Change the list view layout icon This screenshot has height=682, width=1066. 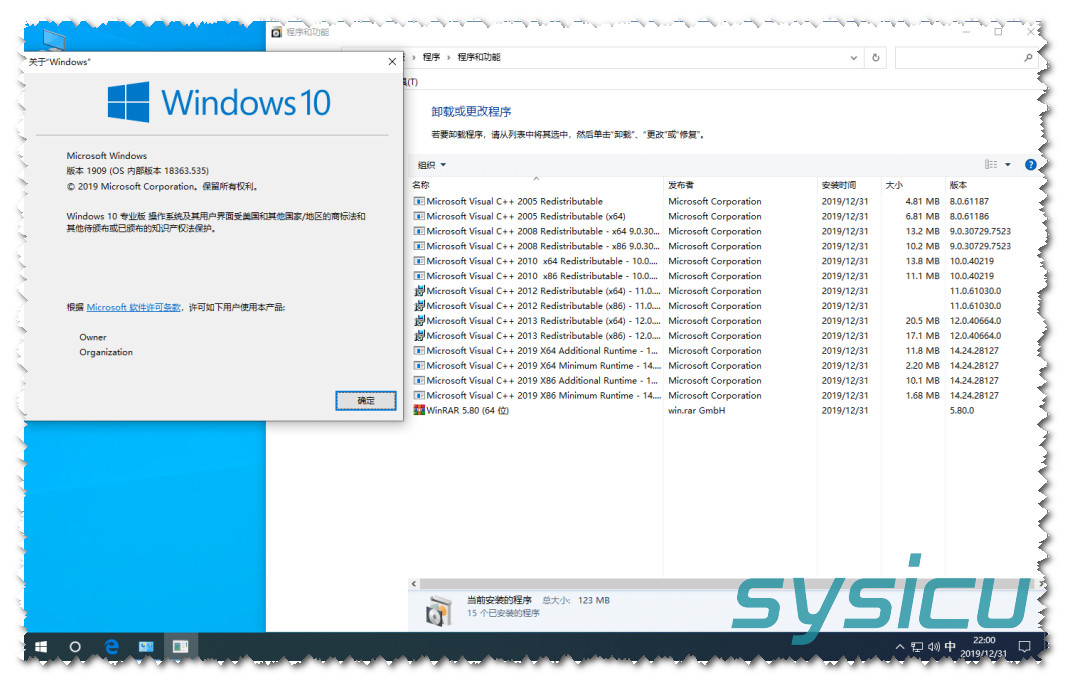click(991, 165)
